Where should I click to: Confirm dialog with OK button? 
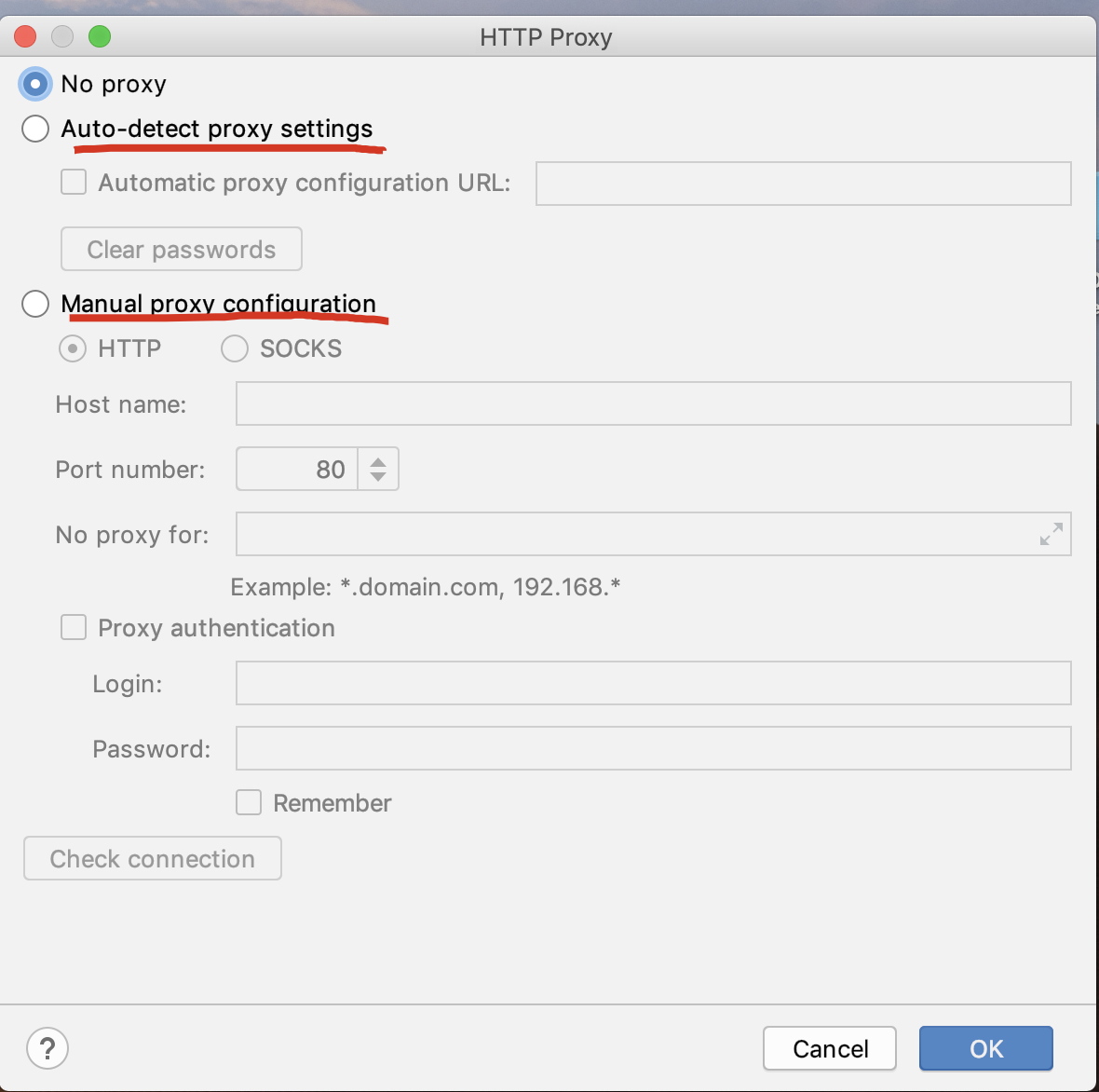pyautogui.click(x=986, y=1048)
